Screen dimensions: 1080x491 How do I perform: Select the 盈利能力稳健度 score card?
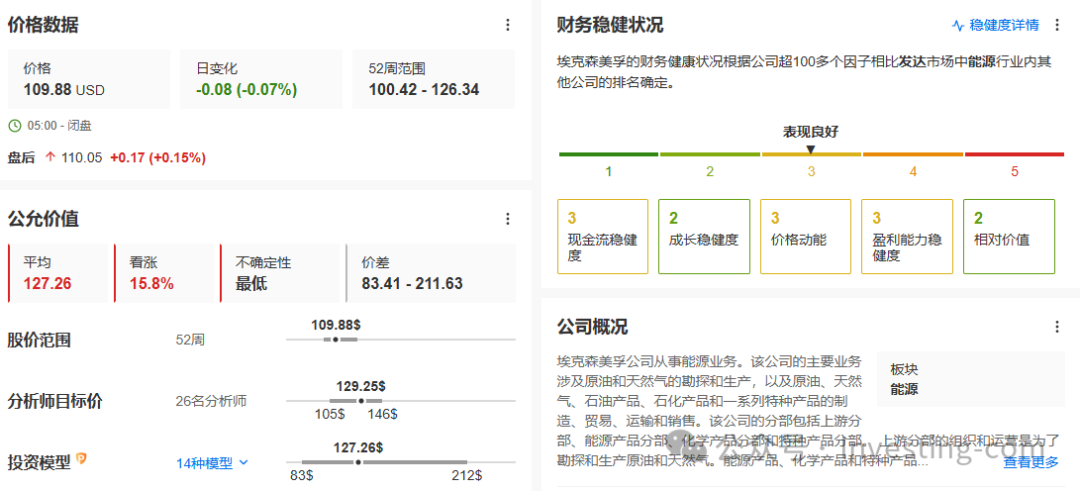[x=907, y=236]
